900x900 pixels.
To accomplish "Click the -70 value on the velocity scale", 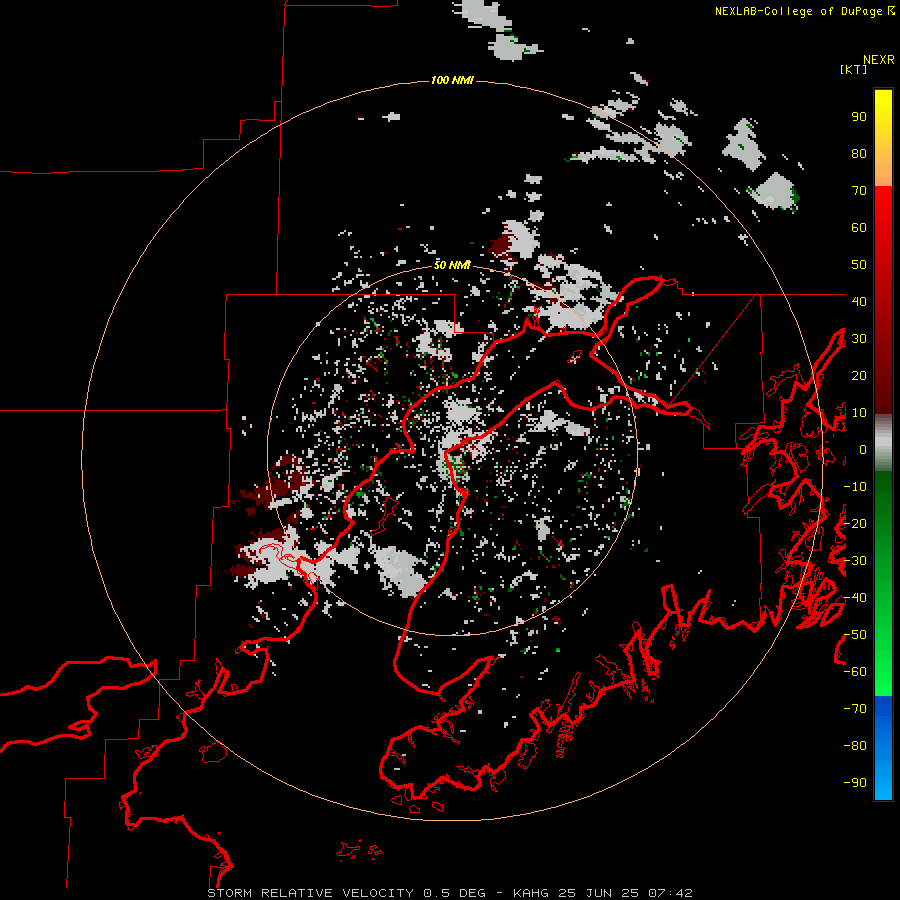I will coord(855,709).
